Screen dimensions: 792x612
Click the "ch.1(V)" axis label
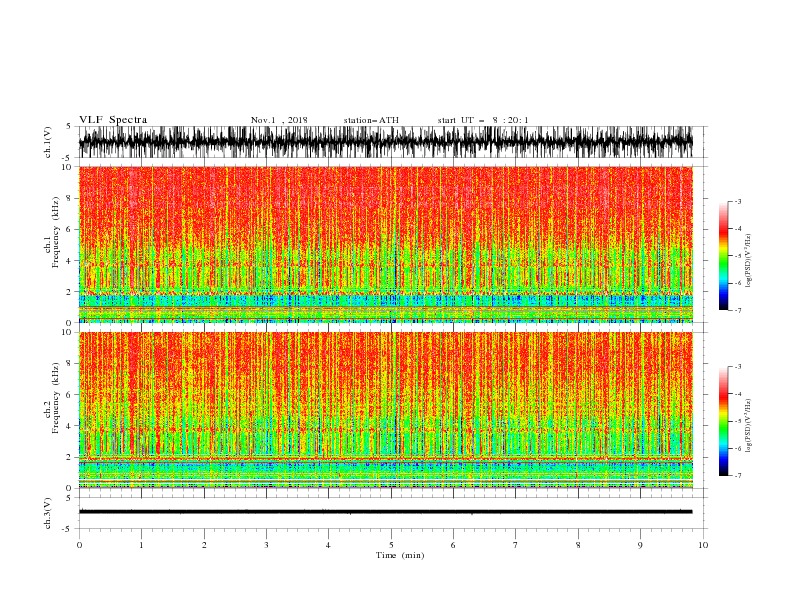click(x=48, y=142)
